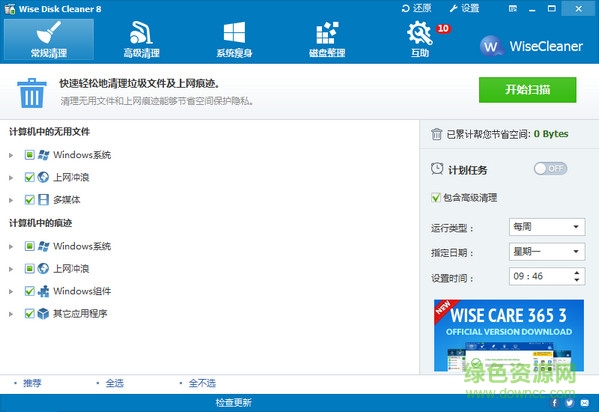Viewport: 599px width, 412px height.
Task: Click the green 开始扫描 button
Action: point(528,90)
